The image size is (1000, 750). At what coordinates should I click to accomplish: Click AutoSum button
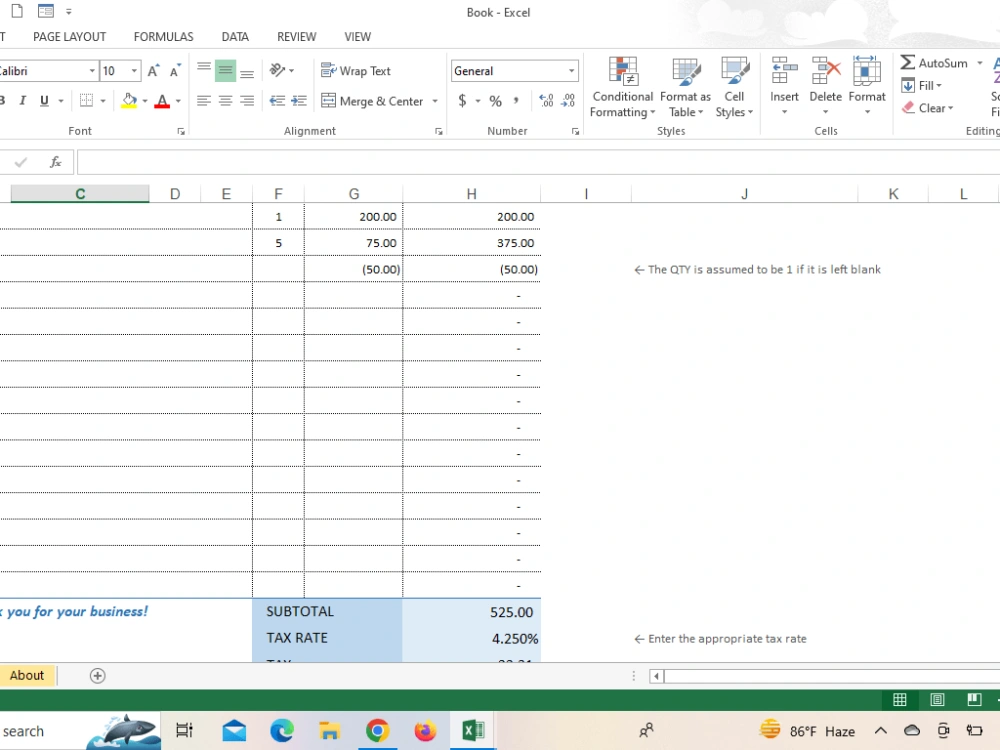[x=935, y=62]
